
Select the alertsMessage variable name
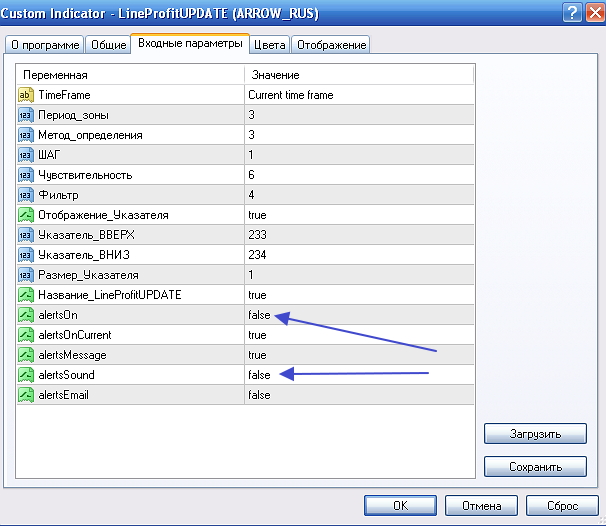click(72, 355)
